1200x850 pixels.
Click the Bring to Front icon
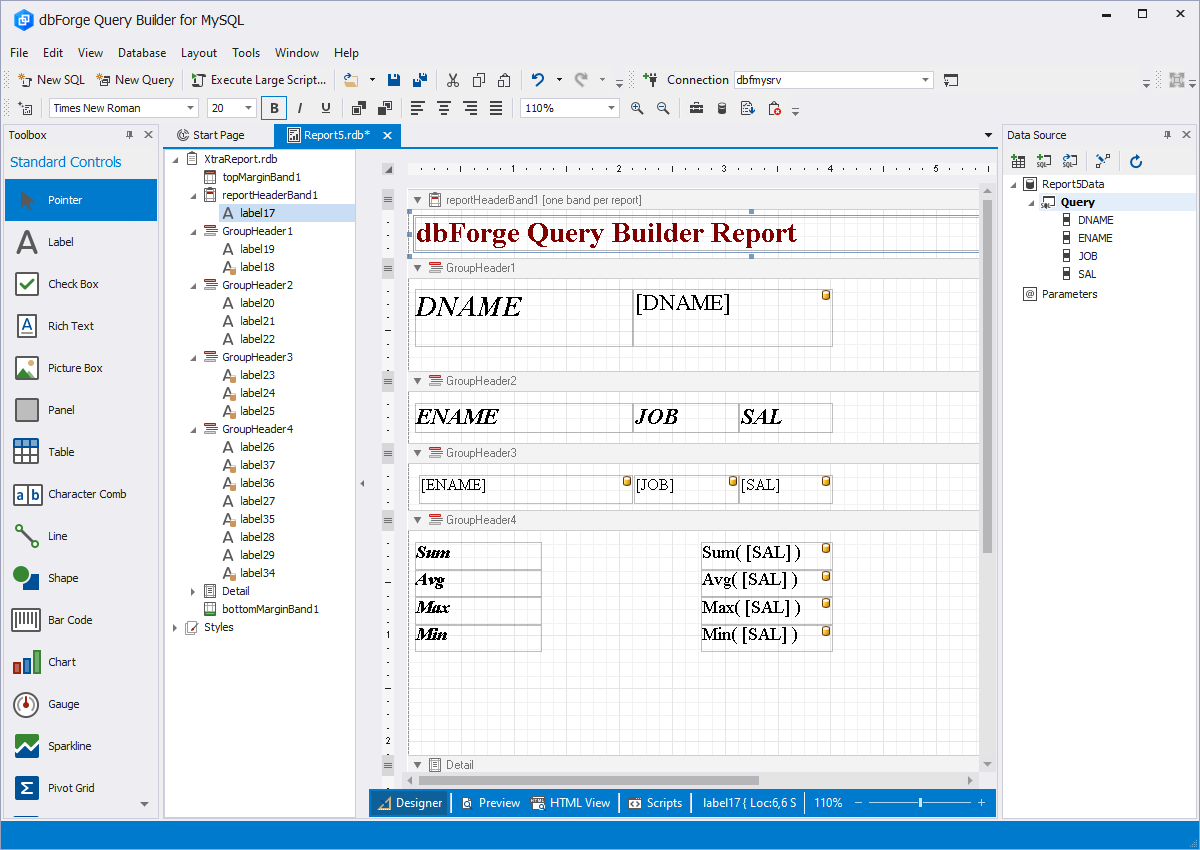tap(359, 108)
